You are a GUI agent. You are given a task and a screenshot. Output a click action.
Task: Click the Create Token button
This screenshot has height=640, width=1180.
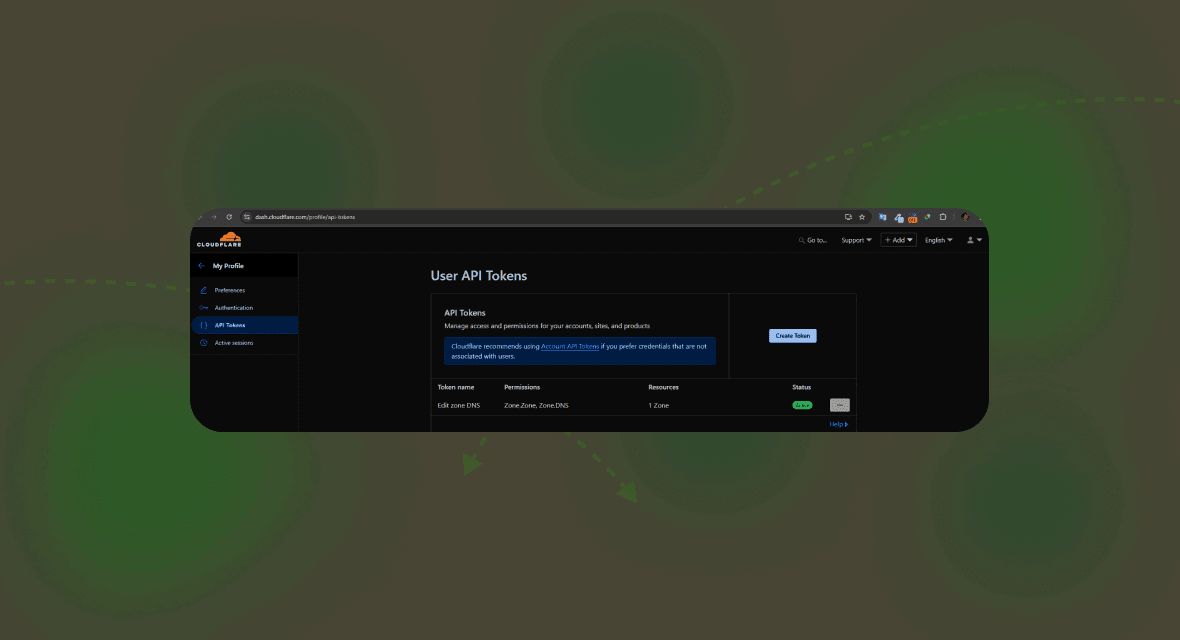792,336
